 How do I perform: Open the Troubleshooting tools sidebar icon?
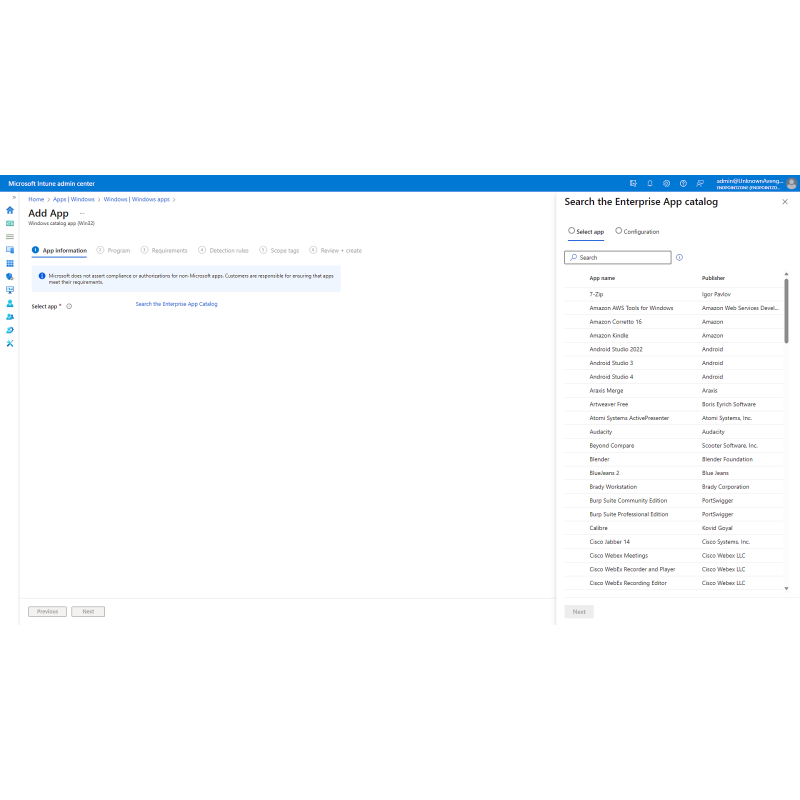(10, 343)
